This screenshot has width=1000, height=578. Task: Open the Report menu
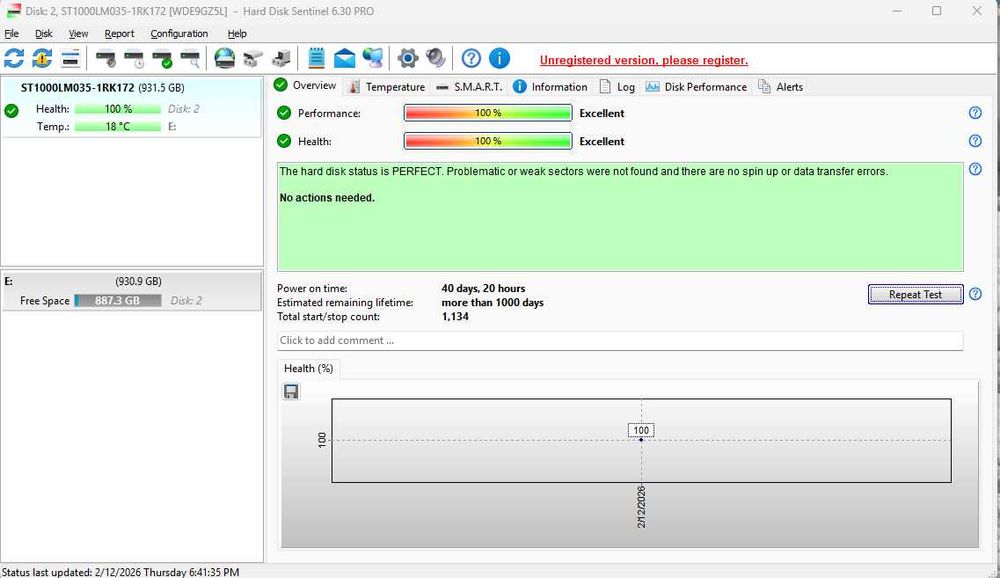tap(119, 33)
